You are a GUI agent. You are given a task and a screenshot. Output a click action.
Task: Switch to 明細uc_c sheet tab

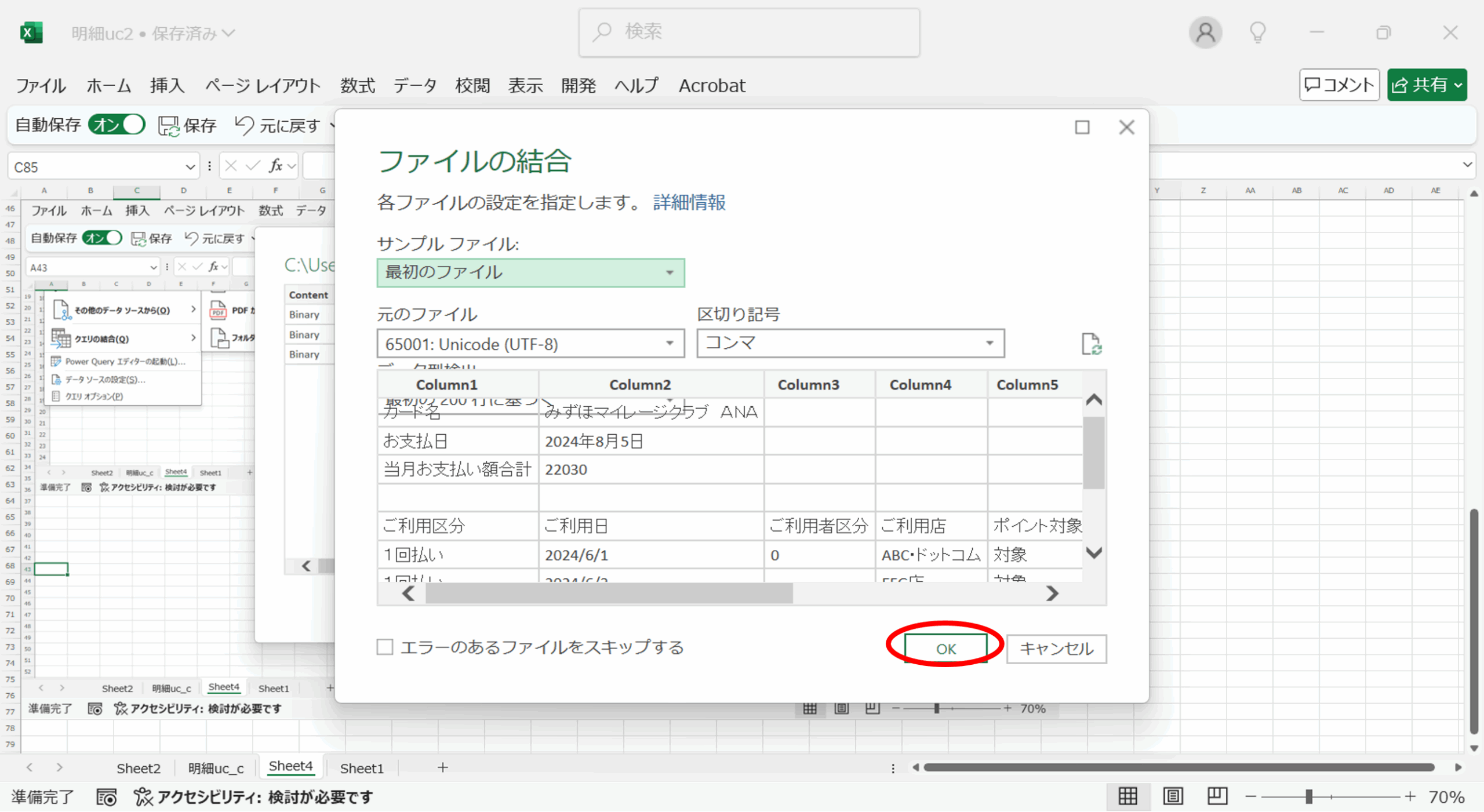(x=216, y=768)
